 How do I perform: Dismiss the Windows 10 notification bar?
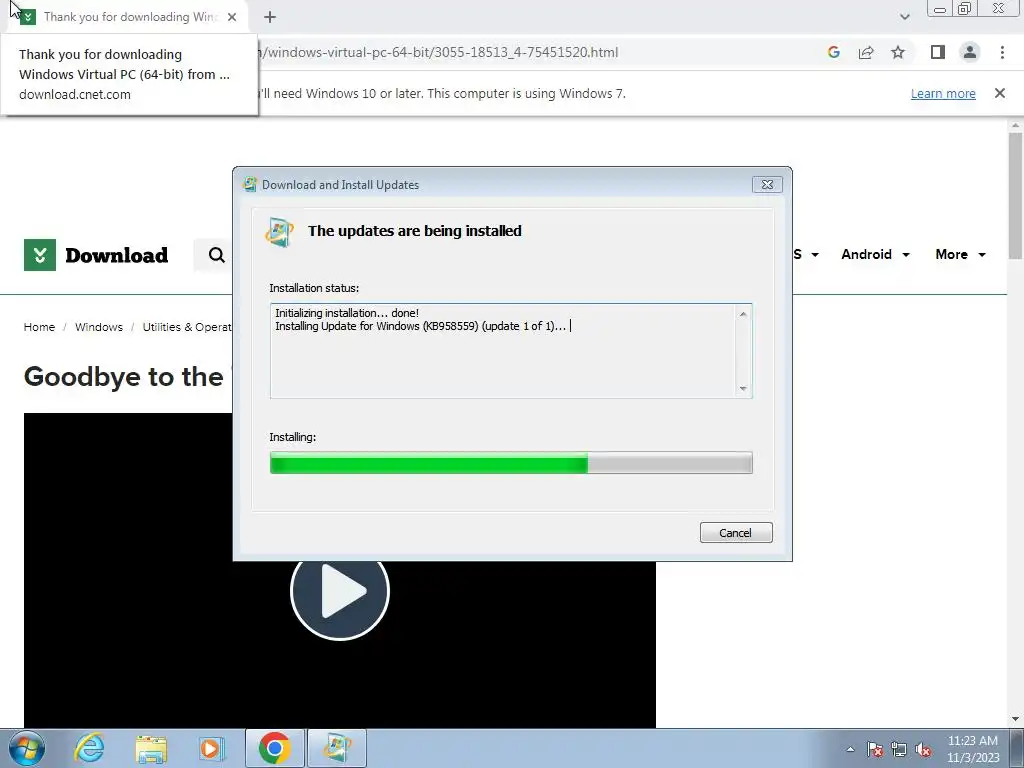(x=1000, y=93)
